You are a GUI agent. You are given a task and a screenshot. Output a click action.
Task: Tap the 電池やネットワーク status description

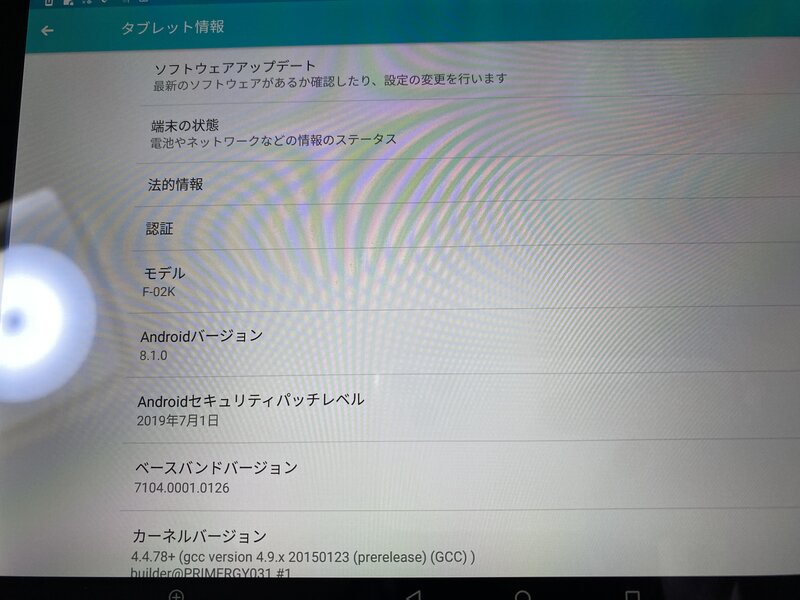pos(272,140)
